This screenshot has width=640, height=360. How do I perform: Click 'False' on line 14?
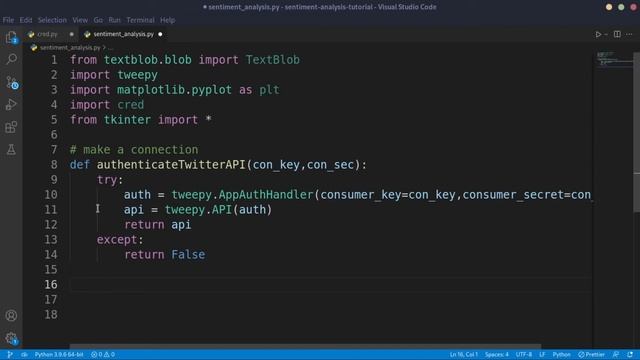tap(188, 255)
